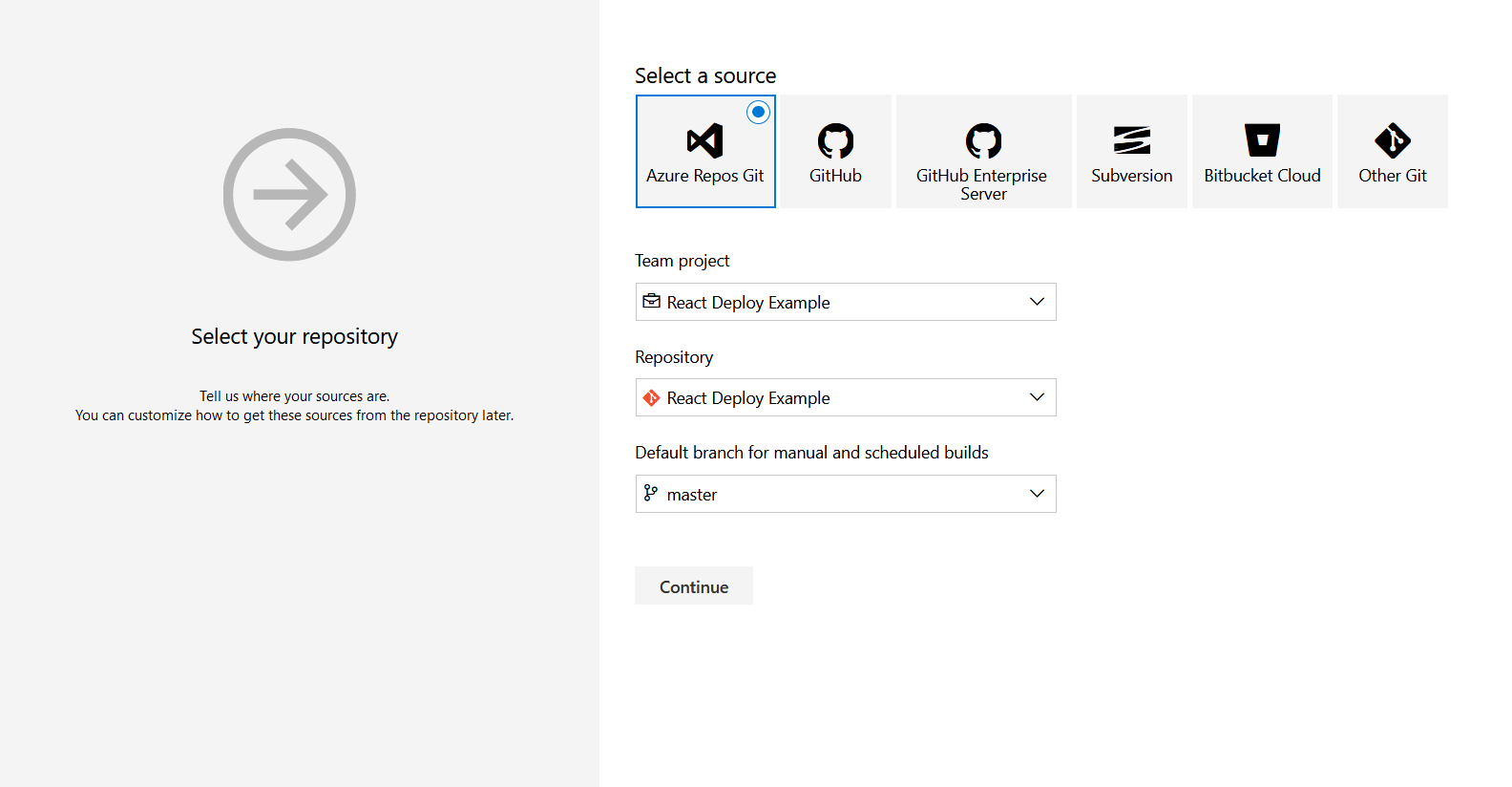Image resolution: width=1512 pixels, height=787 pixels.
Task: Click the large arrow circle graphic
Action: pos(289,195)
